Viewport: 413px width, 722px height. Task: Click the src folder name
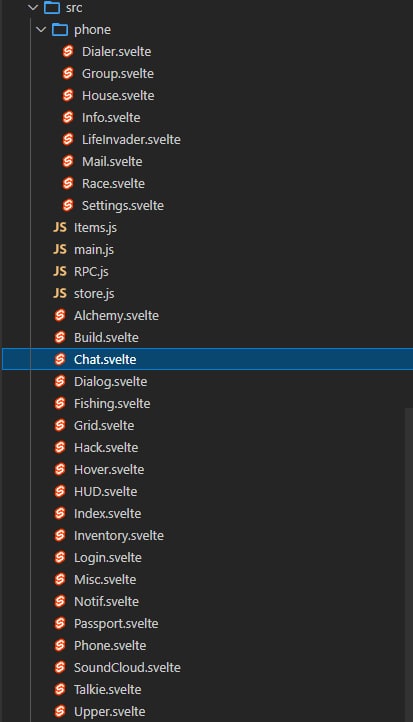point(74,8)
